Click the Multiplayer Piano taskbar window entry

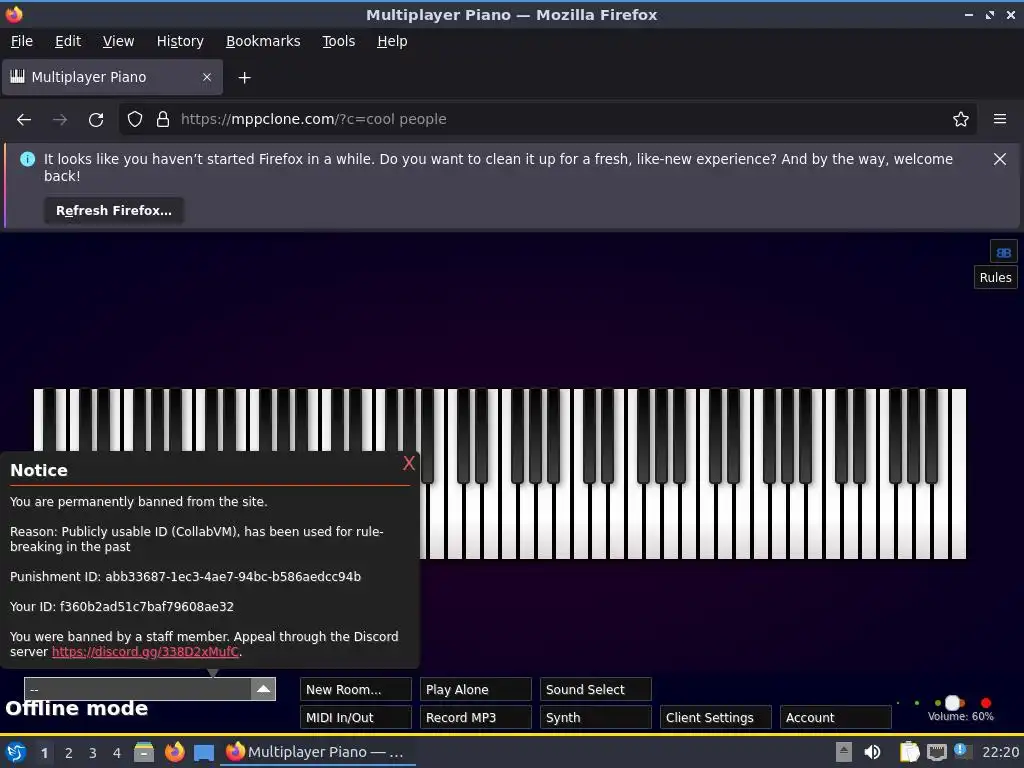tap(317, 752)
